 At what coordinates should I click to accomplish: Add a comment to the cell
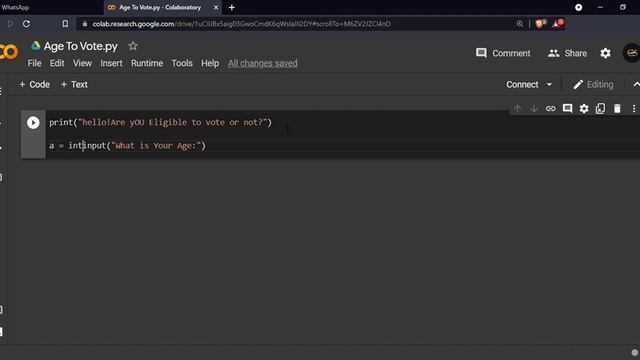[x=567, y=109]
